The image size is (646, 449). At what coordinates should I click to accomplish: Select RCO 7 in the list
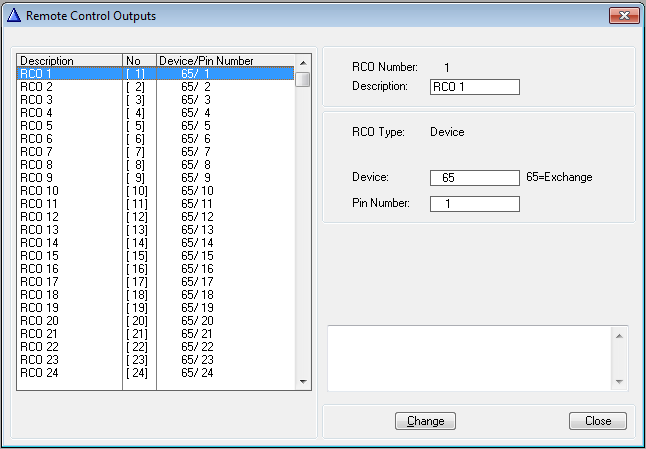click(x=156, y=152)
